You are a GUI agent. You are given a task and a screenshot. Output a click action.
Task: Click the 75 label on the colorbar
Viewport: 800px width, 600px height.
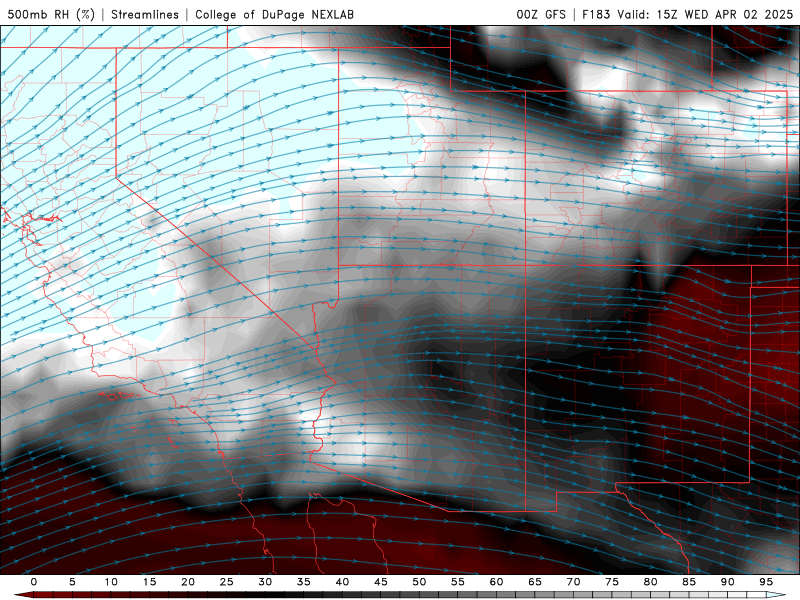(612, 582)
